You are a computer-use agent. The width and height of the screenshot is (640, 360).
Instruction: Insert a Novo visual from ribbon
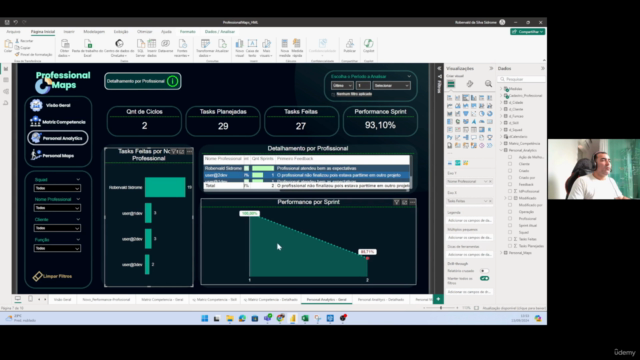click(x=240, y=48)
